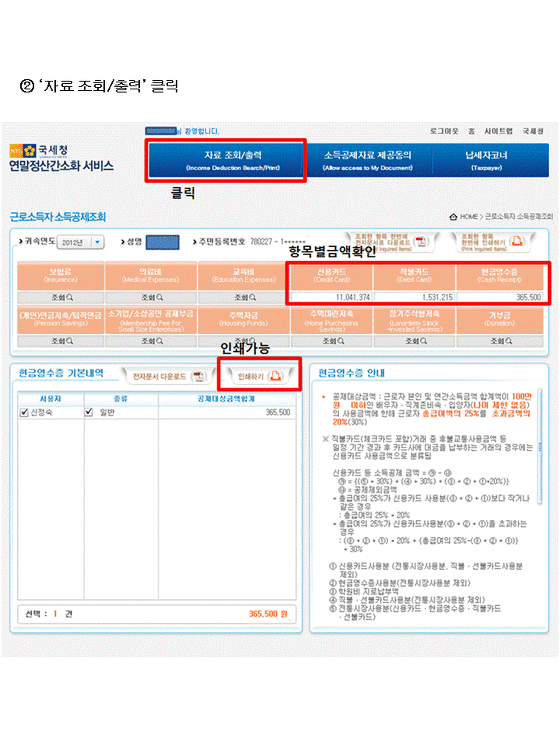Click the 국세청 연말정산간소화 logo
This screenshot has height=746, width=560.
[61, 158]
